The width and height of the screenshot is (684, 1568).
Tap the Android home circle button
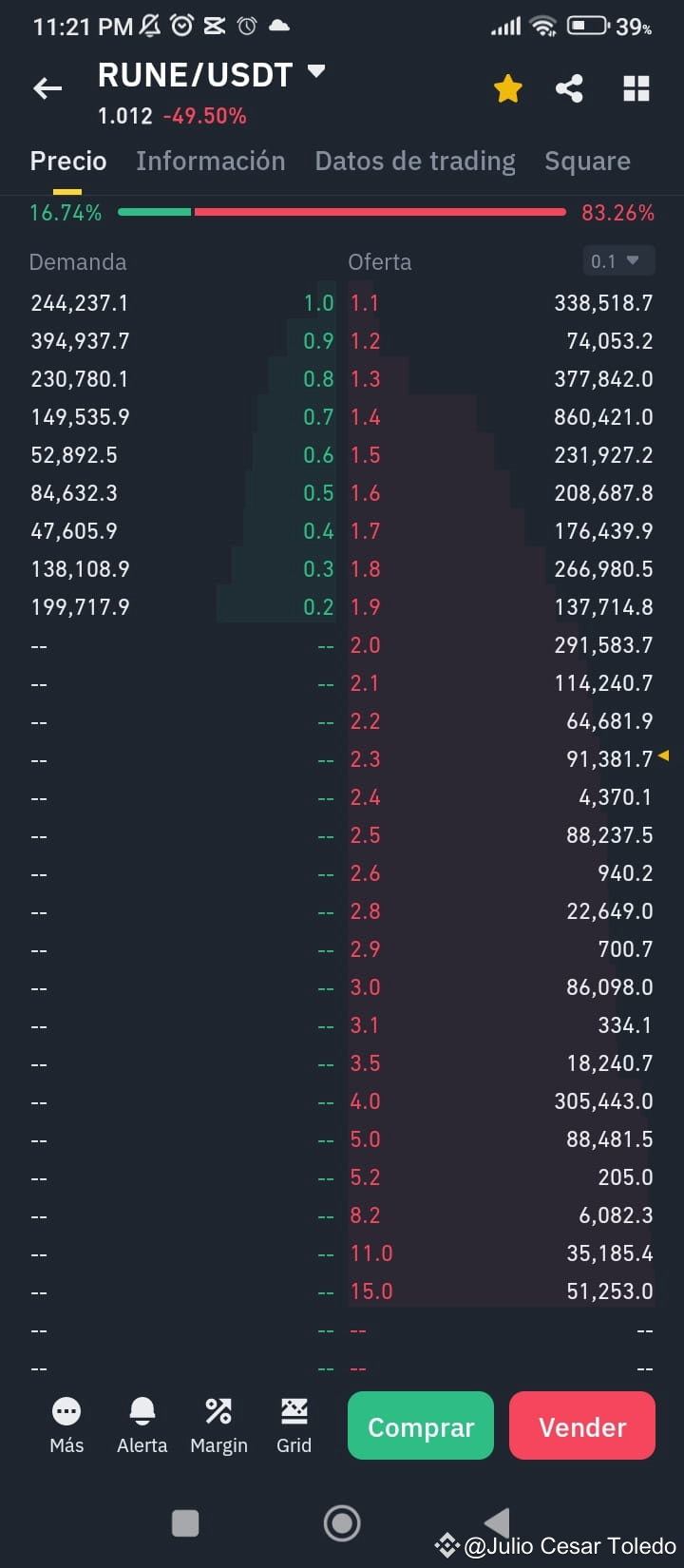(x=342, y=1523)
